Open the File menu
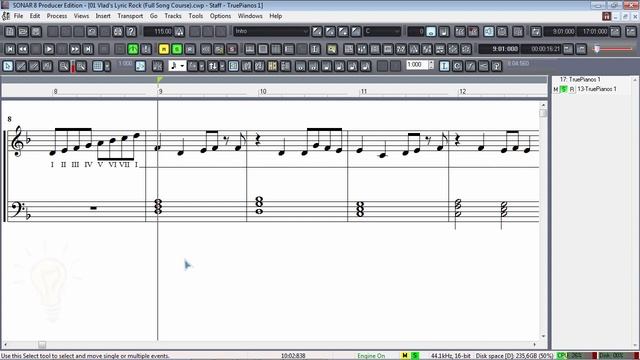 click(18, 16)
